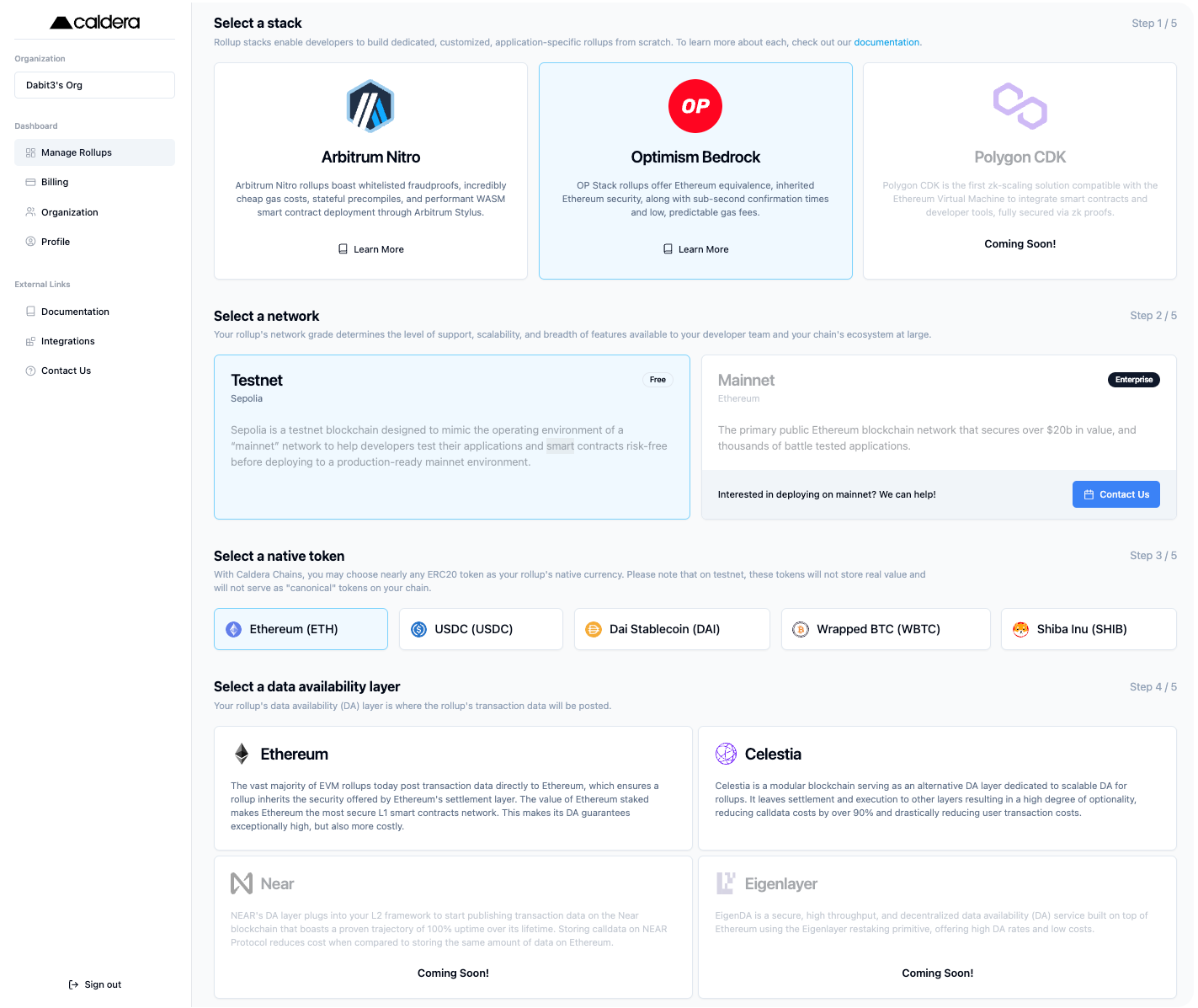Select Celestia data availability layer card

click(x=937, y=788)
